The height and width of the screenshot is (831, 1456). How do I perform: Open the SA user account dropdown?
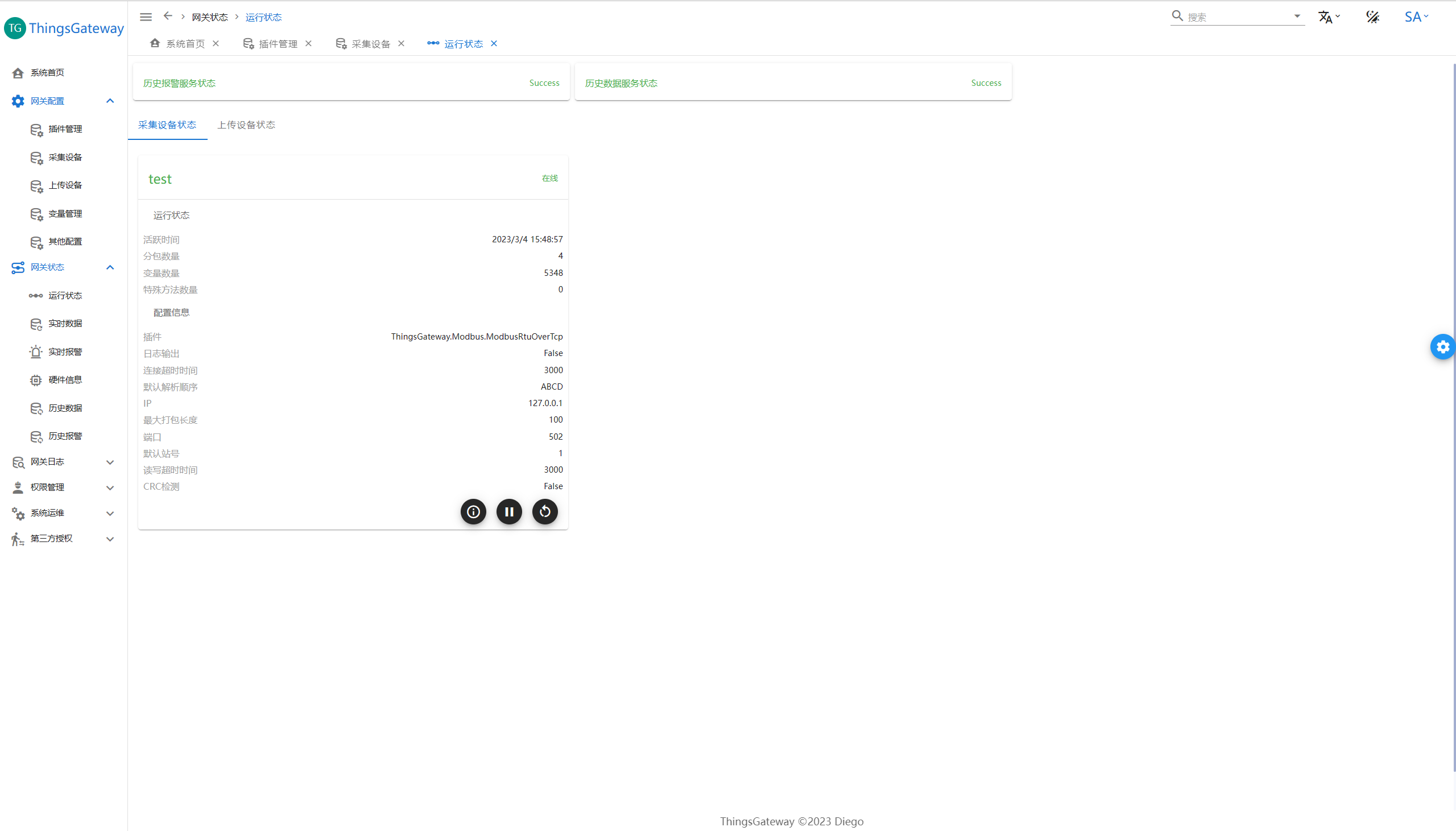click(1416, 17)
